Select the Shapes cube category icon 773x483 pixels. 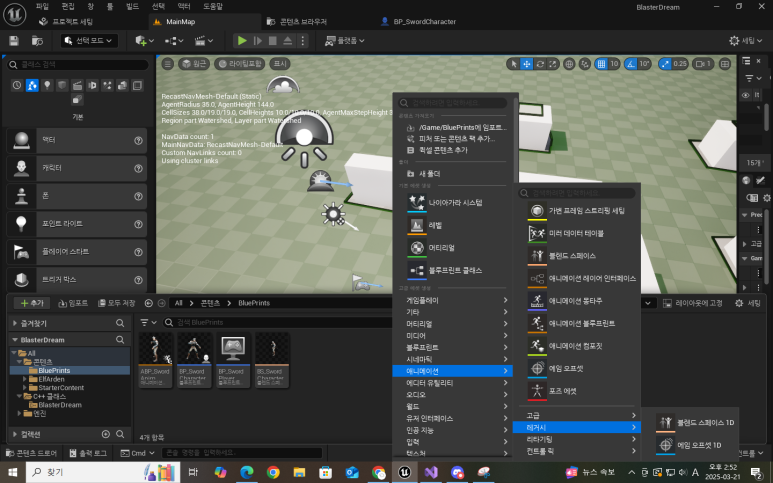[x=62, y=85]
